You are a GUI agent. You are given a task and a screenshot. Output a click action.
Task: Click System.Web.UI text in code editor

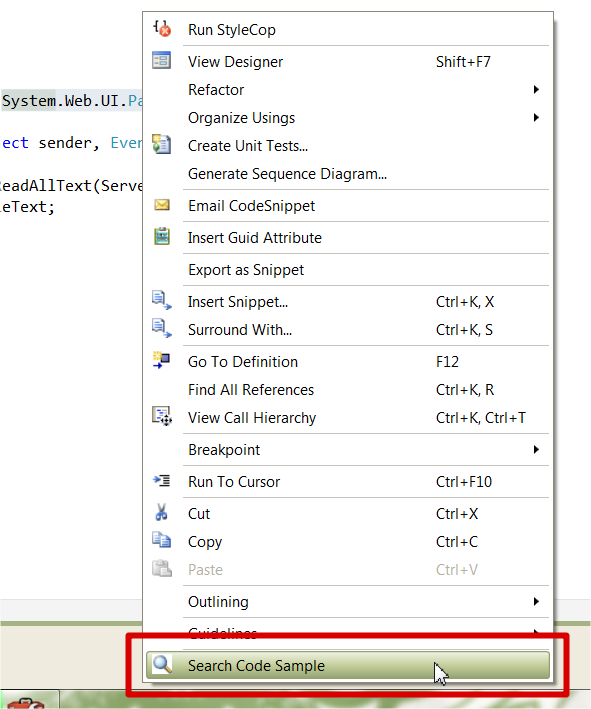tap(63, 100)
